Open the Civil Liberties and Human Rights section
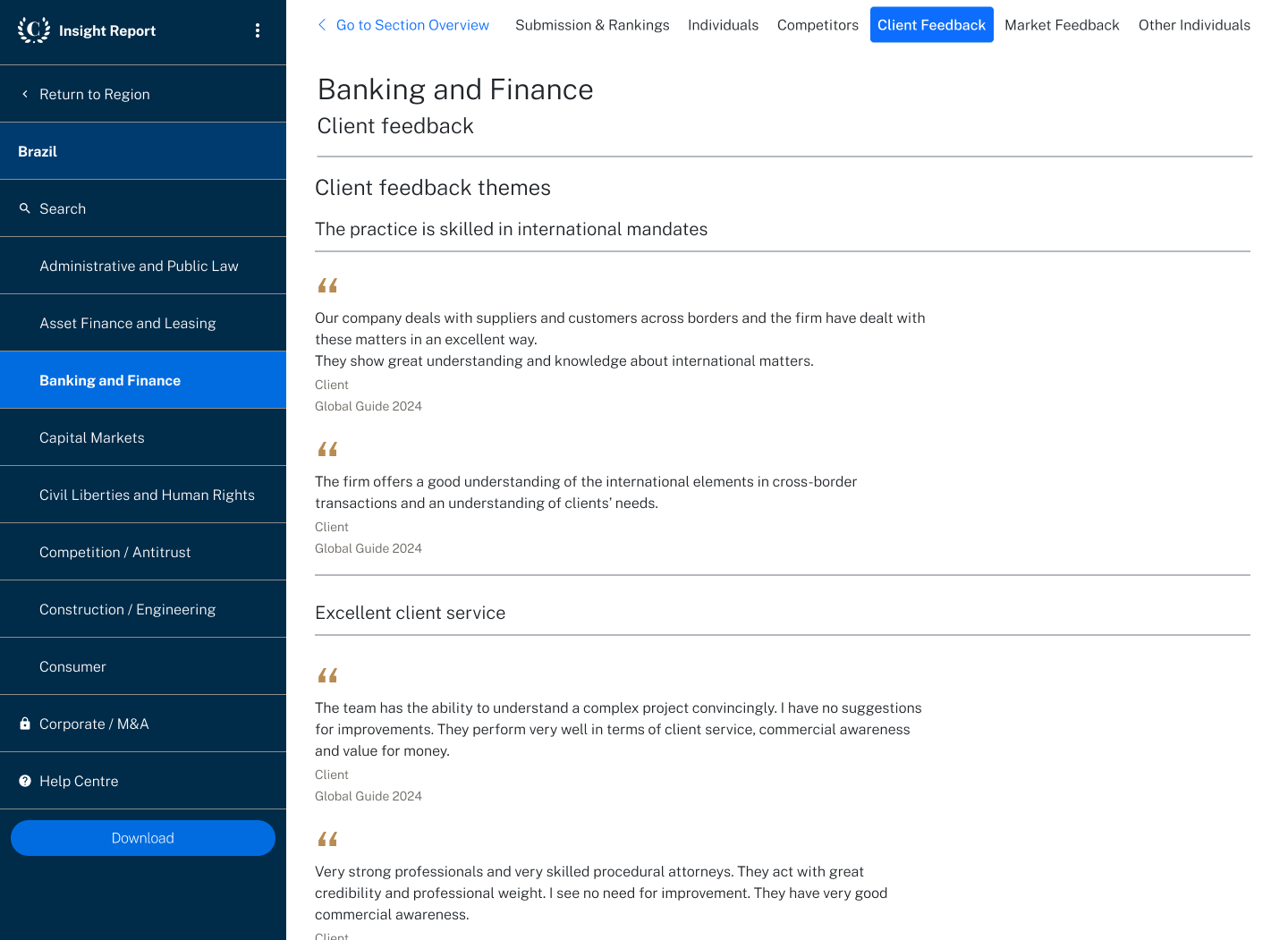Image resolution: width=1288 pixels, height=940 pixels. click(148, 494)
